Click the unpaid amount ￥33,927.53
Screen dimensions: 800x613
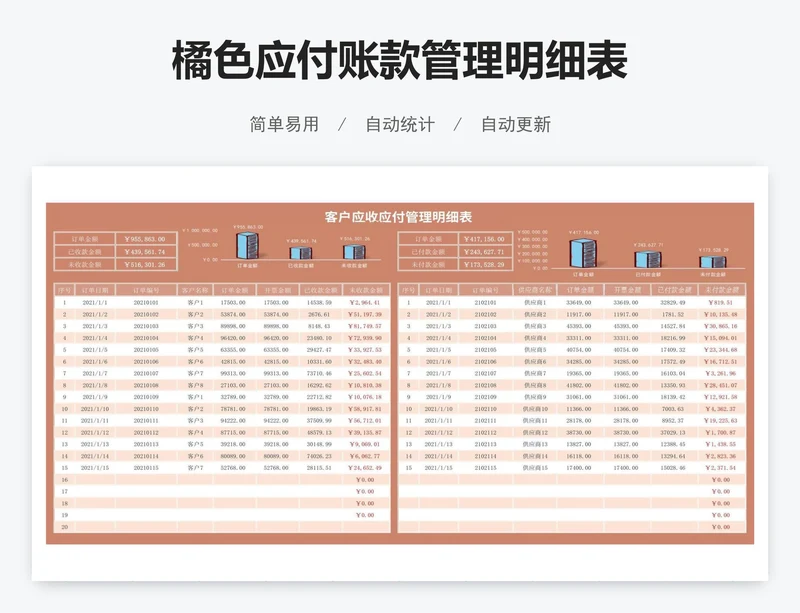coord(365,350)
